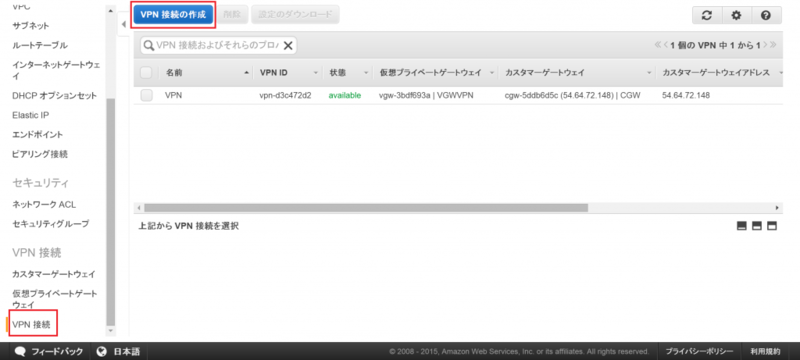Click table scrollbar left arrow
This screenshot has height=360, width=800.
(x=138, y=208)
